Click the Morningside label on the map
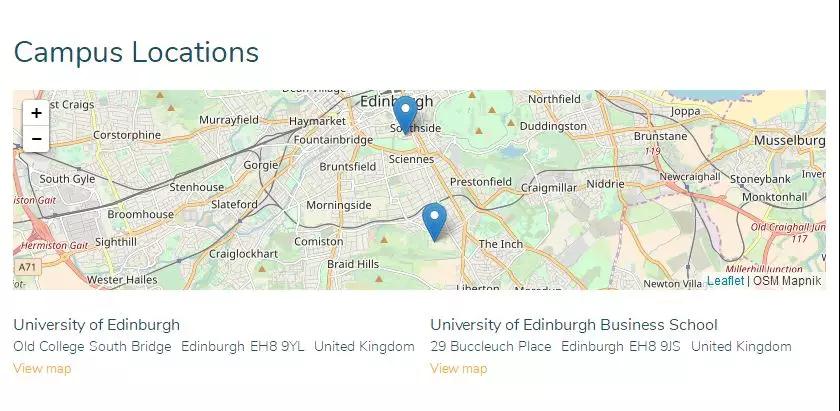840x411 pixels. 339,205
